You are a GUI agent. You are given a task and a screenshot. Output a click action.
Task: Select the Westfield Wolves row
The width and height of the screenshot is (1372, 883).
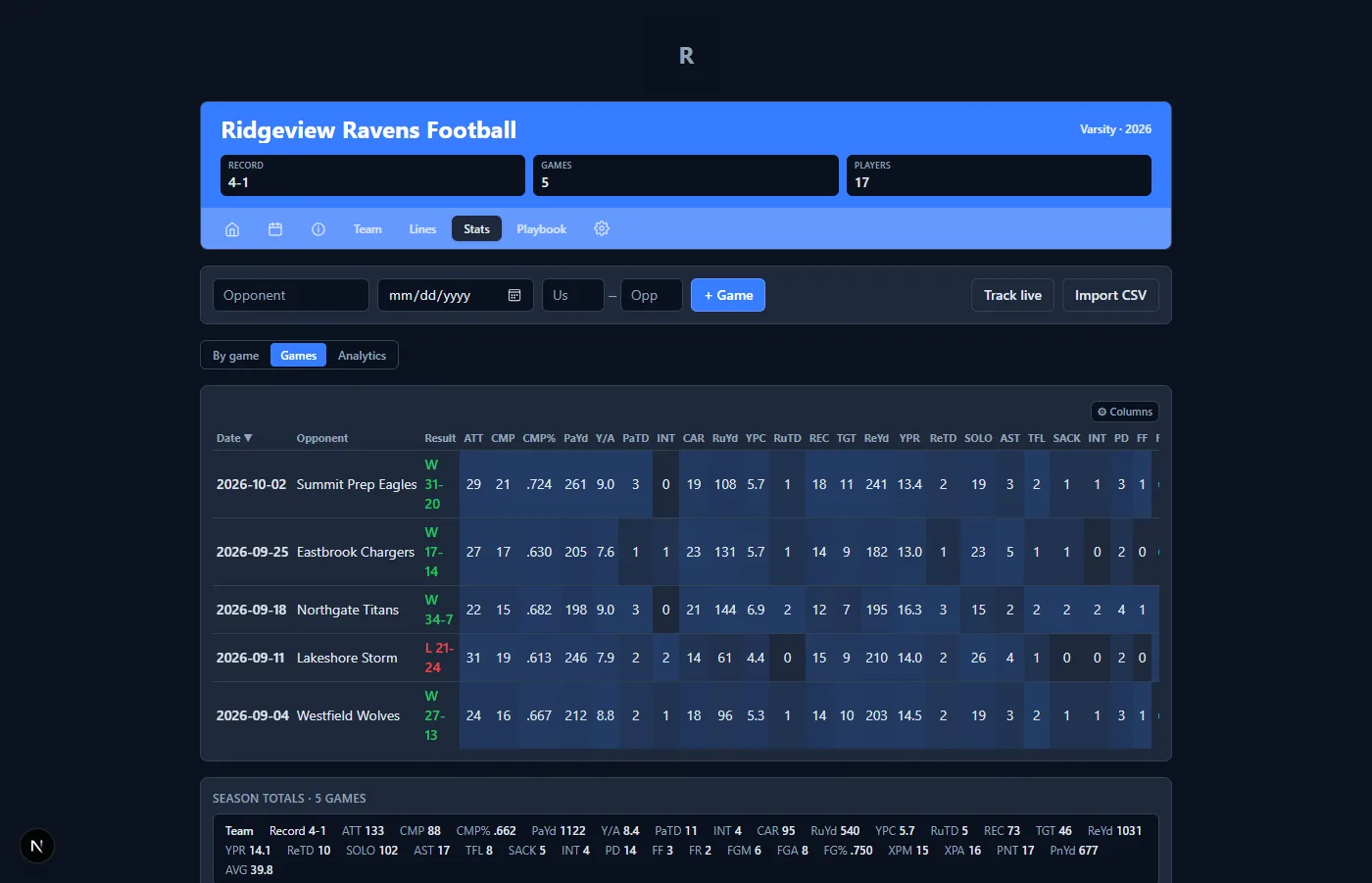pyautogui.click(x=686, y=715)
